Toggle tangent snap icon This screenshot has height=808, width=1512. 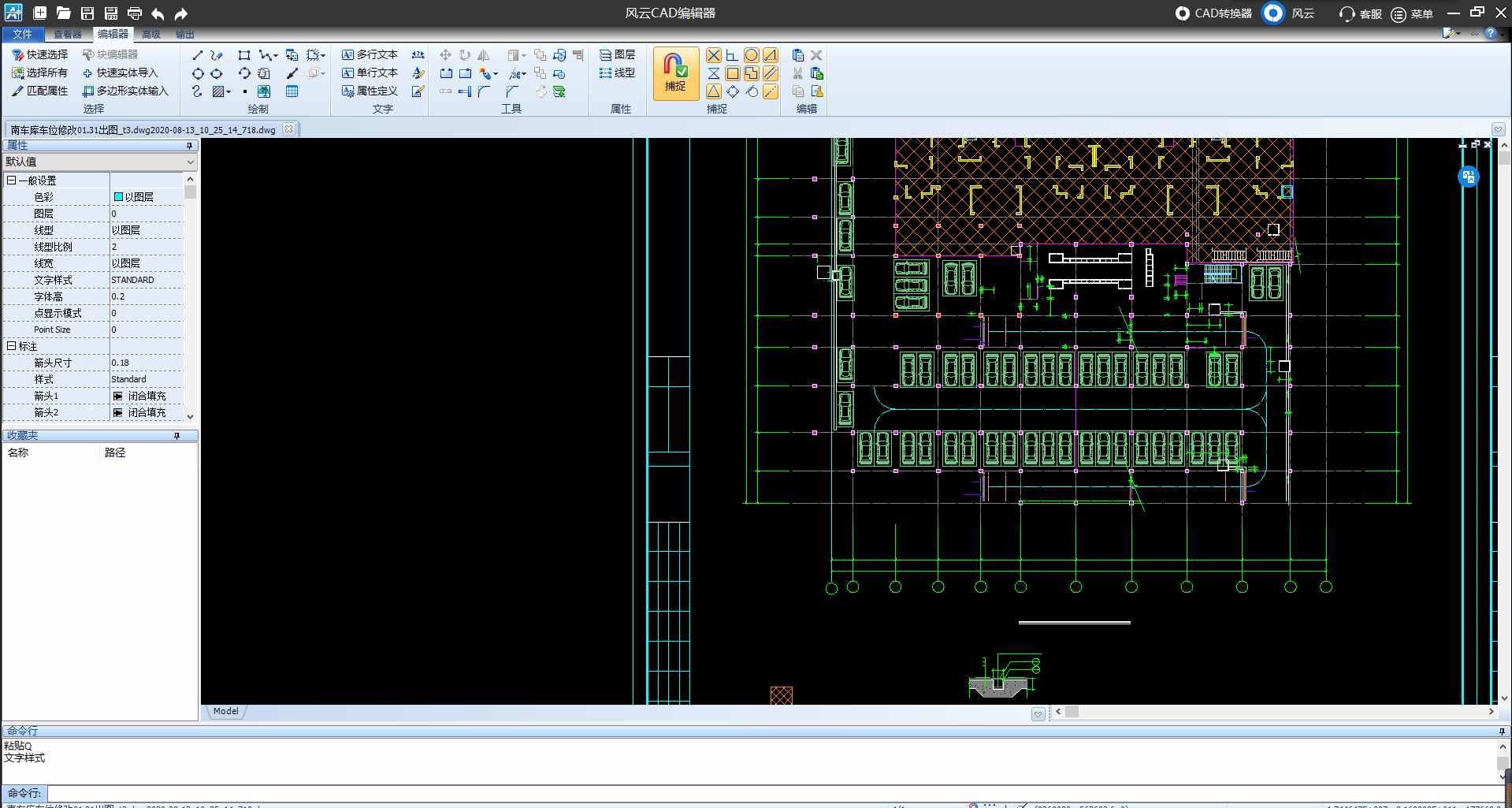click(x=752, y=91)
